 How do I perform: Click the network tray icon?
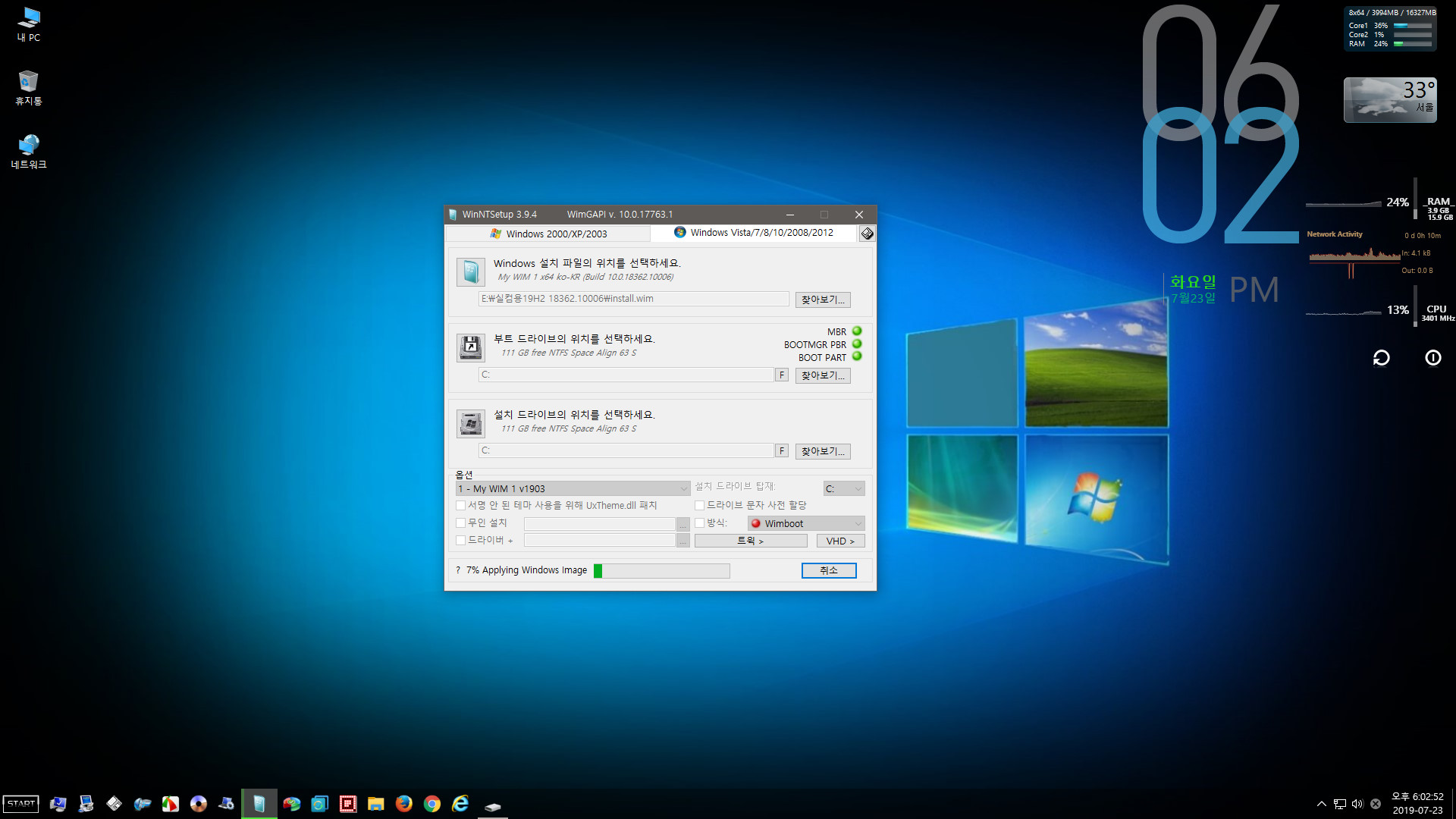click(x=1340, y=804)
